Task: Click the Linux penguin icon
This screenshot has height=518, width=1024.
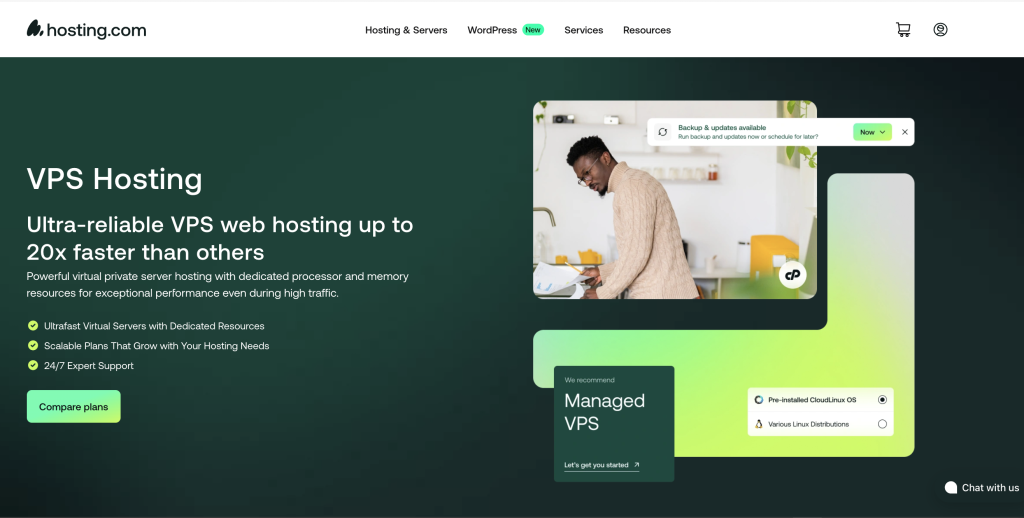Action: click(x=759, y=424)
